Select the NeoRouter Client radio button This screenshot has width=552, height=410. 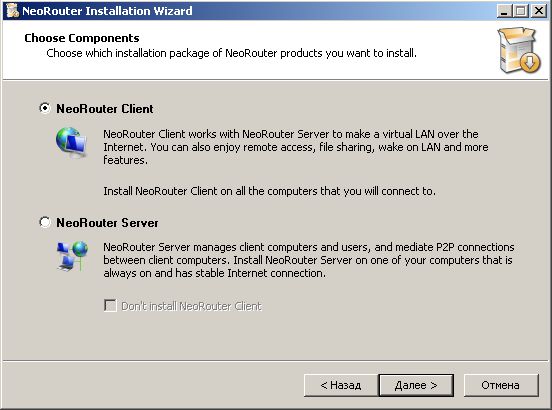pos(45,108)
